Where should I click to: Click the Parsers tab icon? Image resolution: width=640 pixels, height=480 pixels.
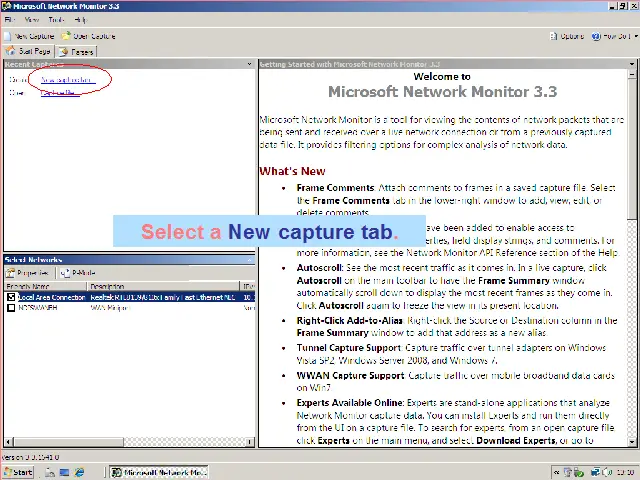(x=63, y=51)
